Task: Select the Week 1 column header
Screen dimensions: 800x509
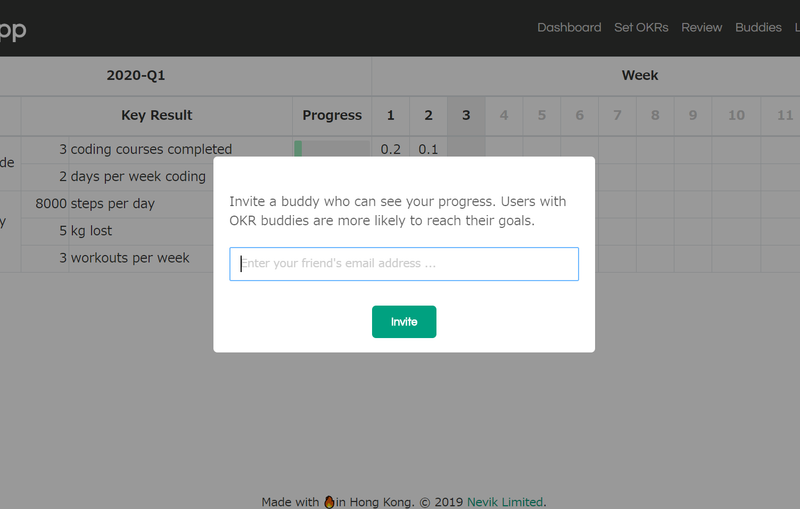Action: click(x=390, y=115)
